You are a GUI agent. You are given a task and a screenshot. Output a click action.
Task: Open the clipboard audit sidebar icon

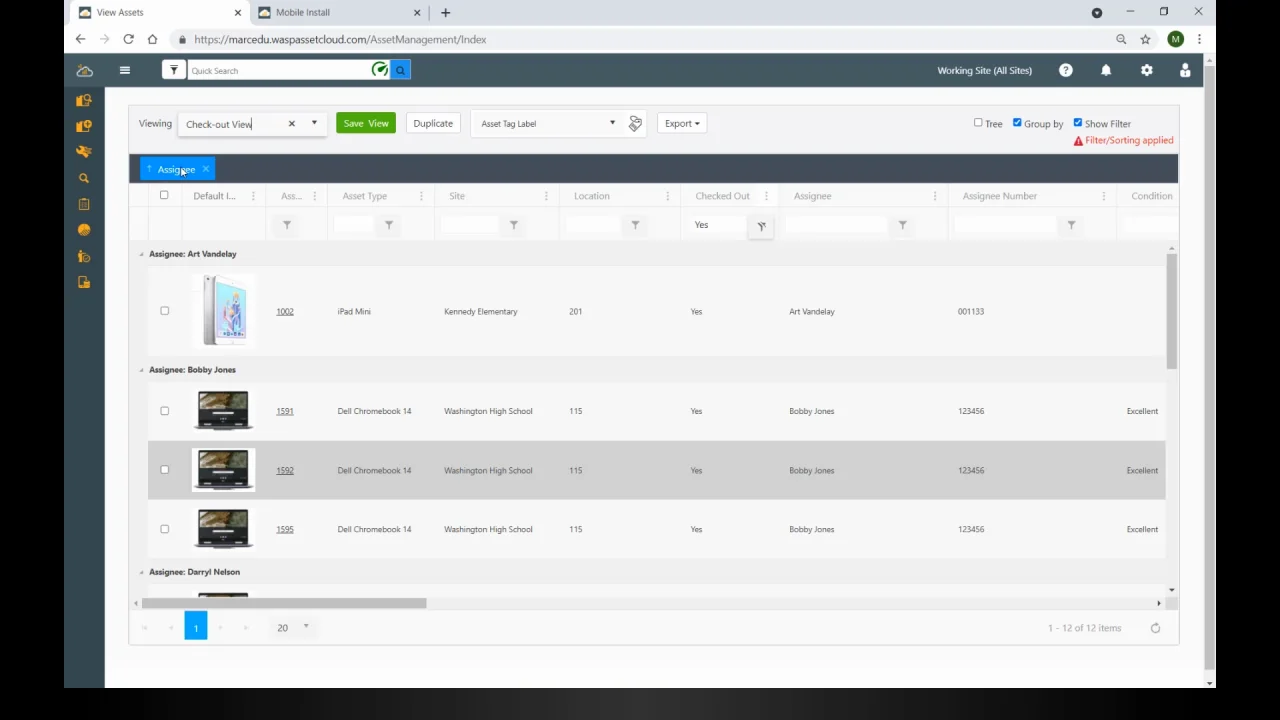click(x=84, y=204)
